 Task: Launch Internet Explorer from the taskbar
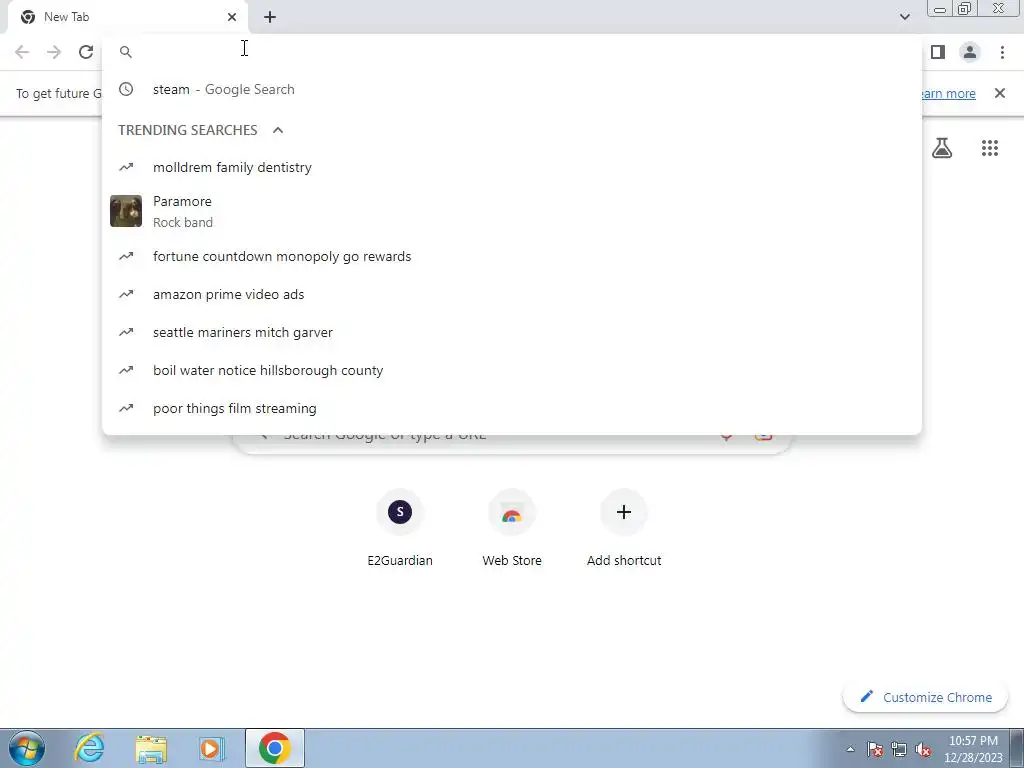pyautogui.click(x=89, y=748)
